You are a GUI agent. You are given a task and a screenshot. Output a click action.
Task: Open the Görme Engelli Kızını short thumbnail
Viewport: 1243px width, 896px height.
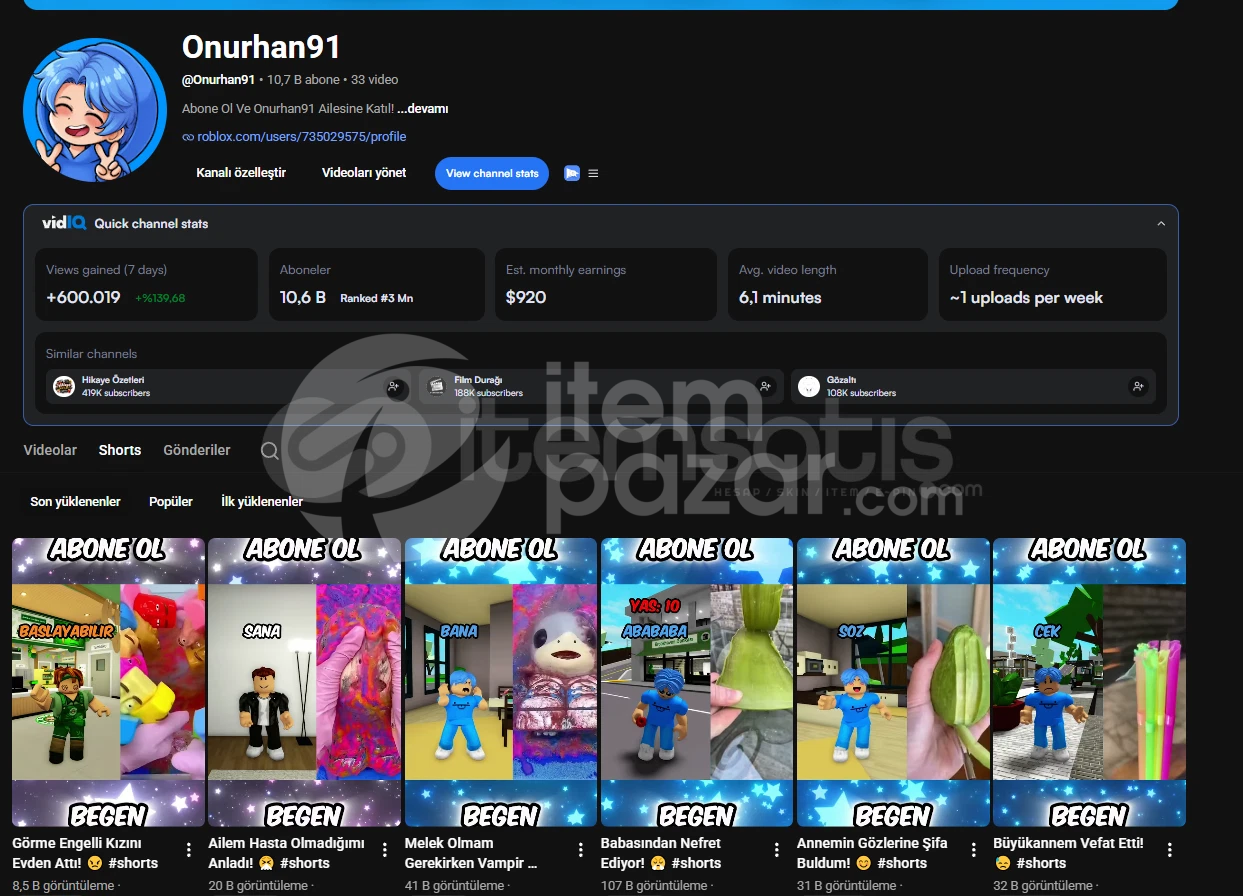tap(108, 682)
